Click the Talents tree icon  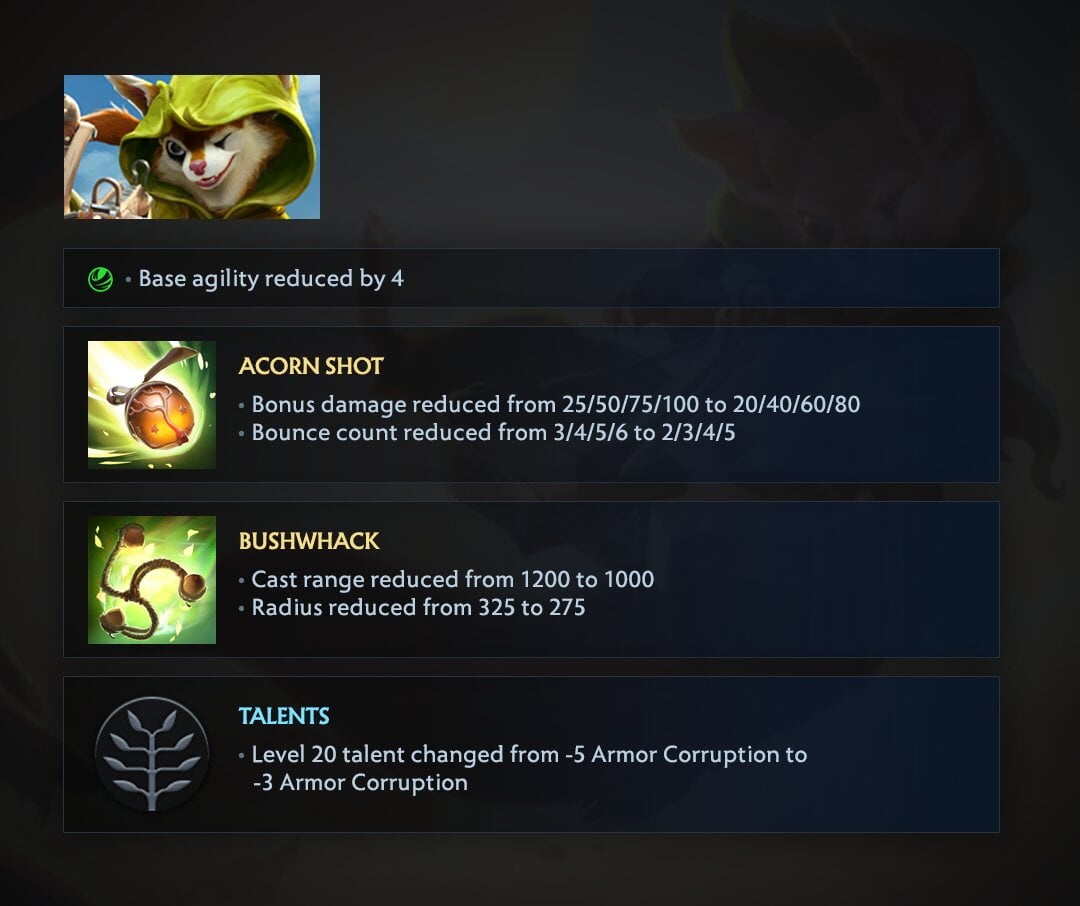tap(152, 754)
